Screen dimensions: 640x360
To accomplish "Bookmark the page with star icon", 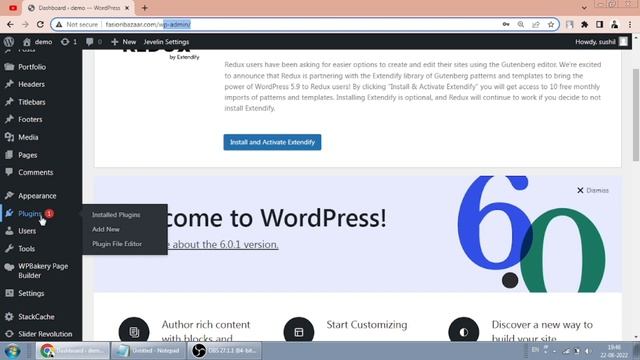I will [x=551, y=24].
